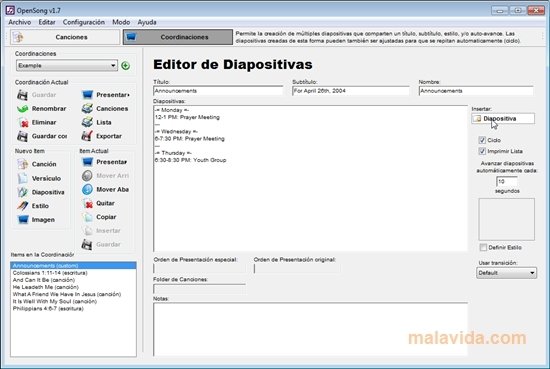
Task: Click Presentar icon in Coordinación Actual
Action: pyautogui.click(x=87, y=95)
